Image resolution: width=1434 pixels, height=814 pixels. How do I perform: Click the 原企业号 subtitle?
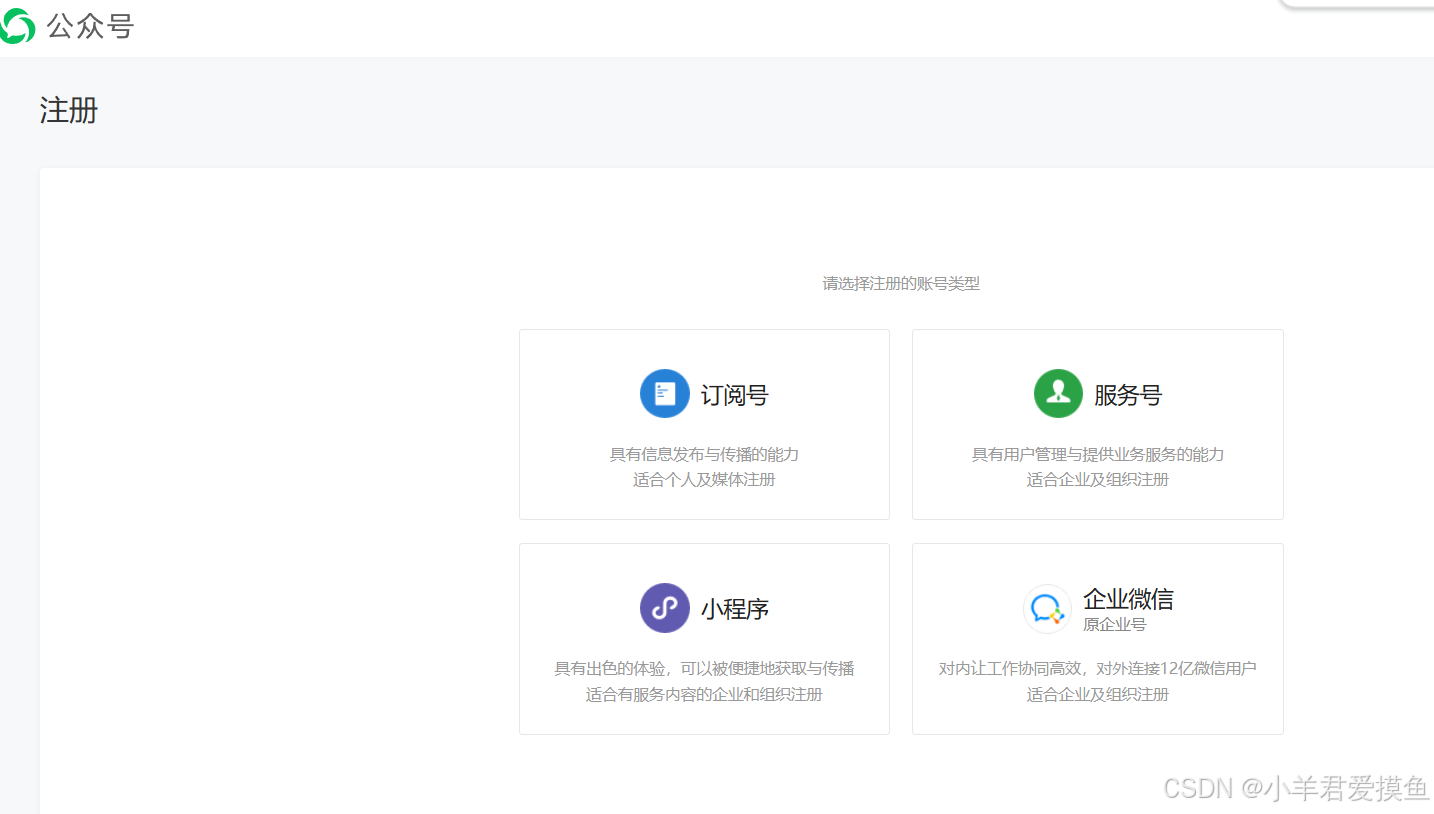[1114, 625]
